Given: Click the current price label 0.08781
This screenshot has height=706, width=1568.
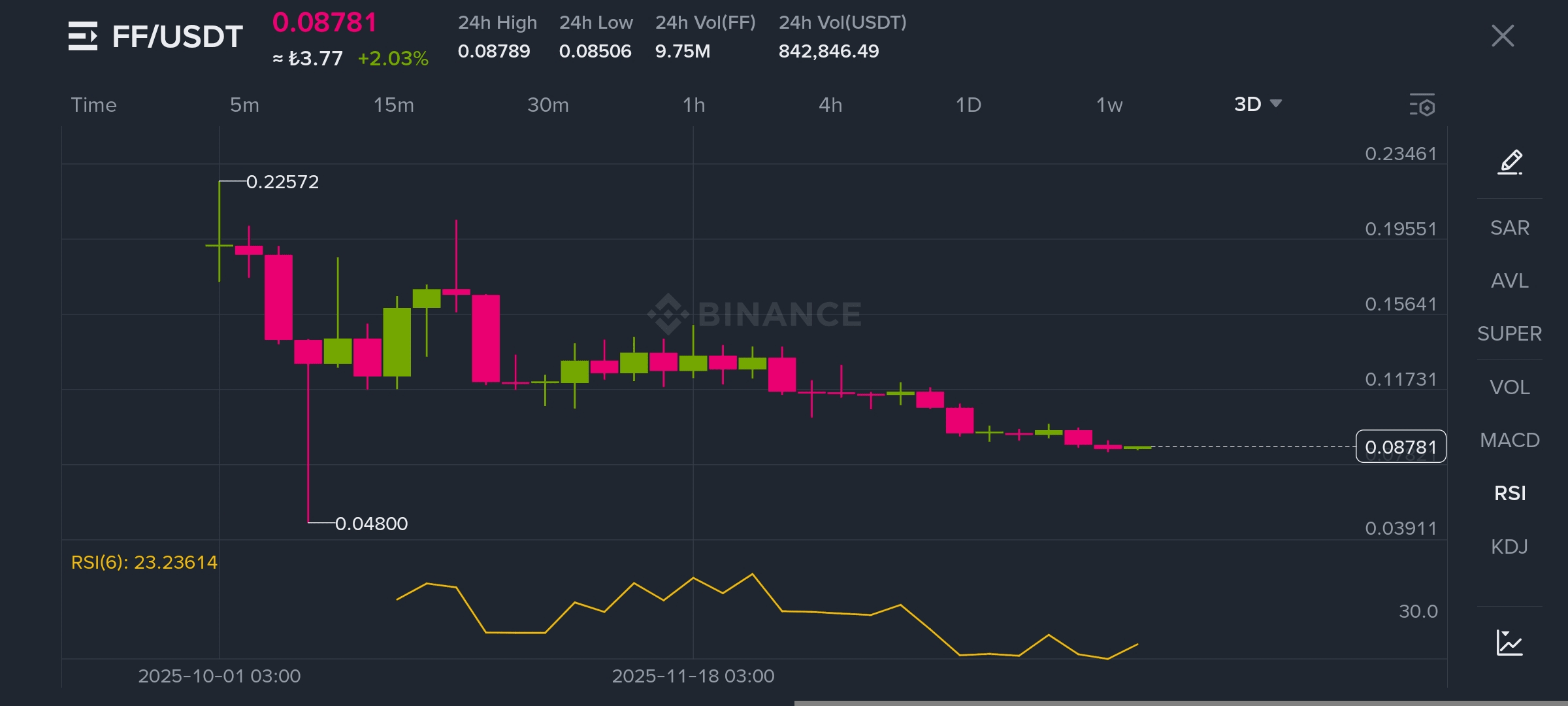Looking at the screenshot, I should 1401,447.
